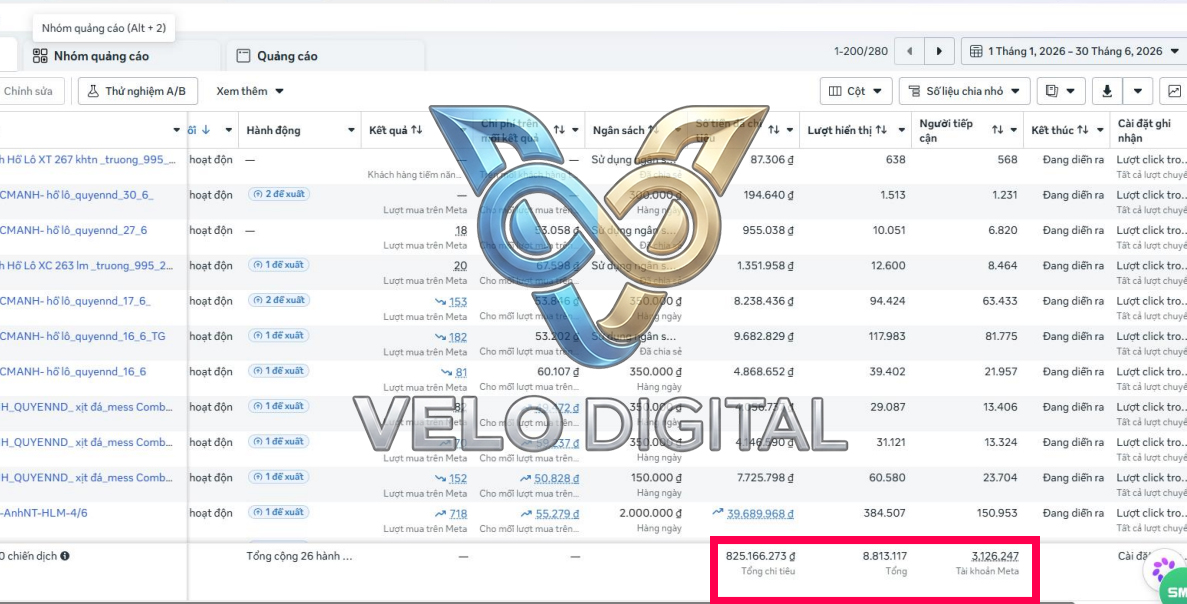
Task: Click 1 đề xuất badge for AnhNT-HLM-4/6 row
Action: [x=279, y=512]
